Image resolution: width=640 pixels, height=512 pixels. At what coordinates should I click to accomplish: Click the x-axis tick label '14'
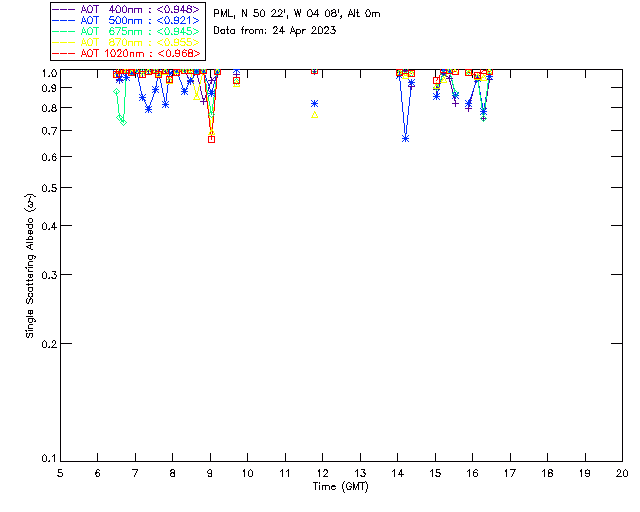[x=398, y=473]
